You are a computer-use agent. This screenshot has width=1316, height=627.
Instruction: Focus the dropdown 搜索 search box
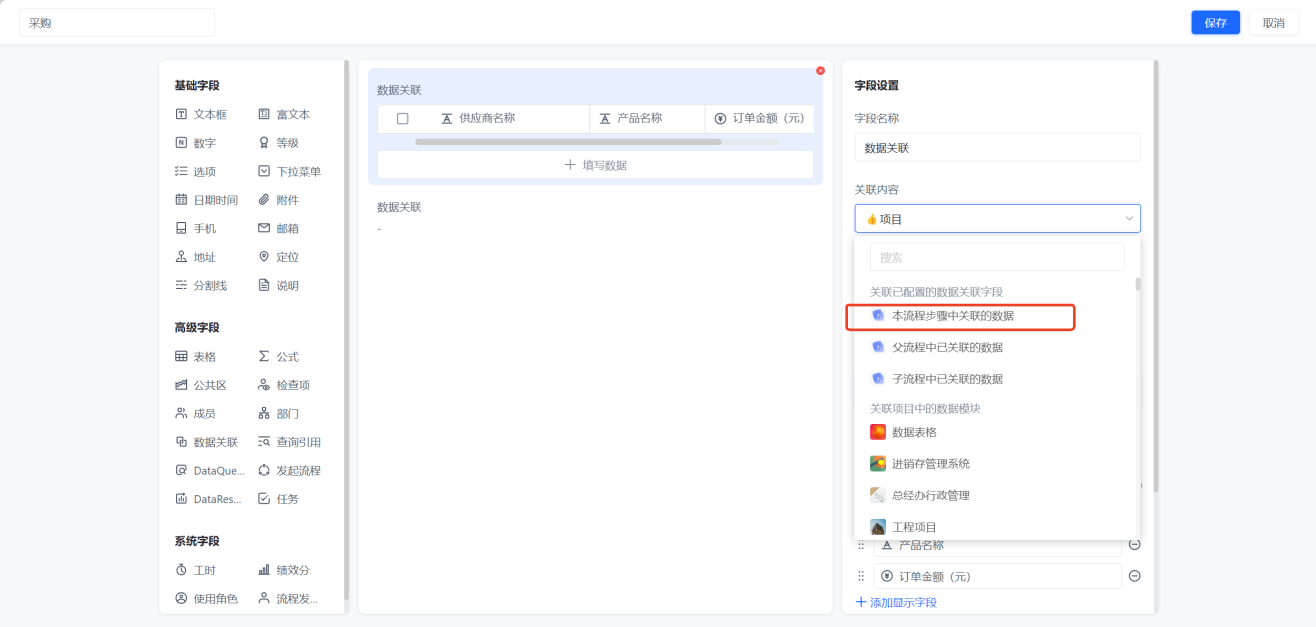(x=997, y=257)
